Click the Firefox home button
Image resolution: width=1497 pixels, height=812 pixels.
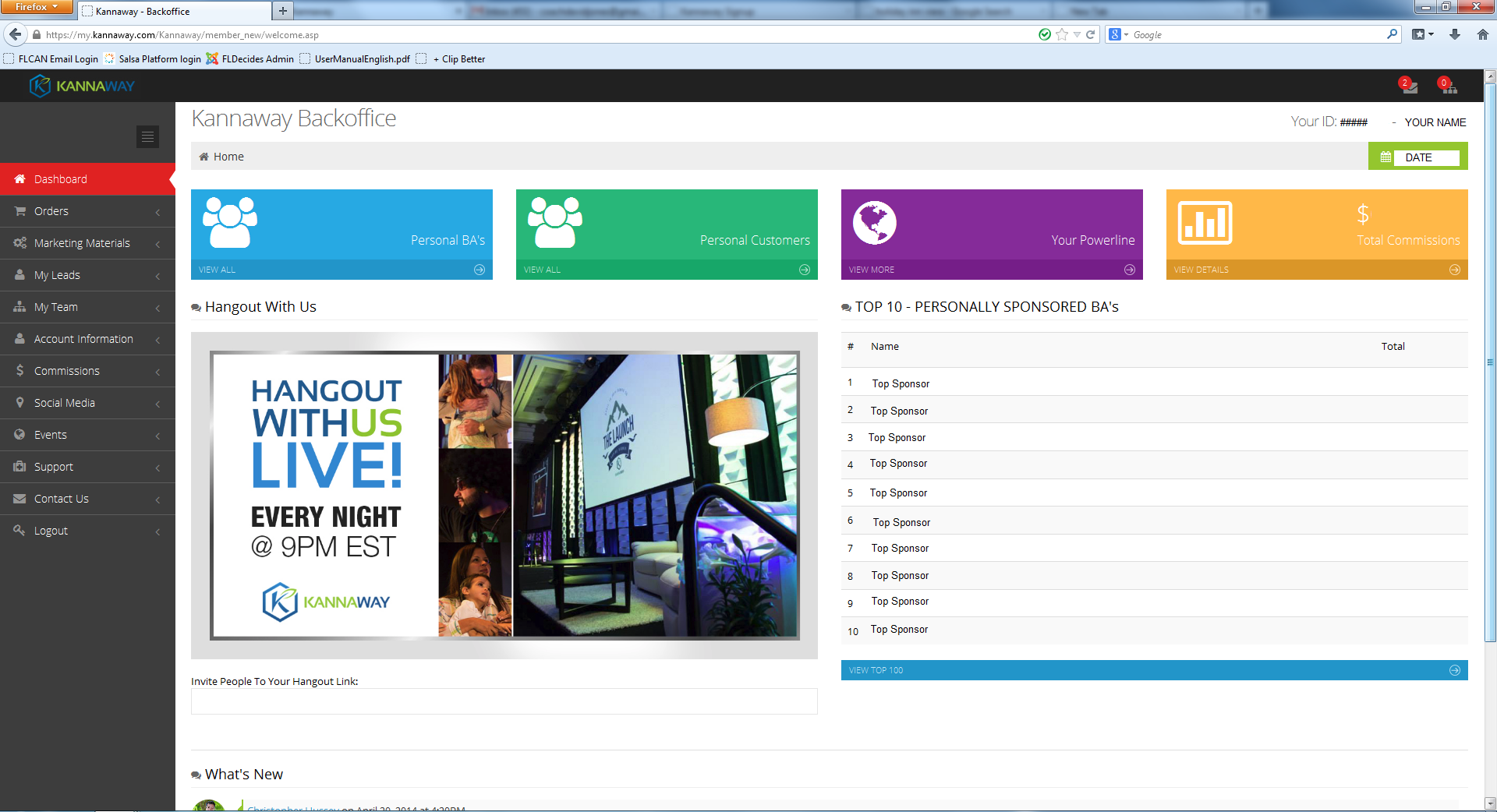[x=1483, y=34]
